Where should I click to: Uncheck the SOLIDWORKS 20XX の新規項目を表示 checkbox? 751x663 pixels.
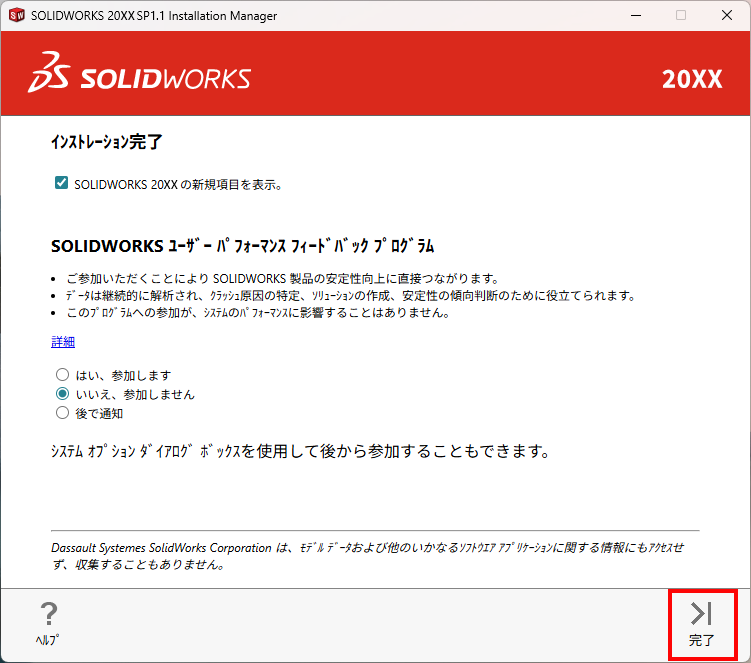point(61,183)
